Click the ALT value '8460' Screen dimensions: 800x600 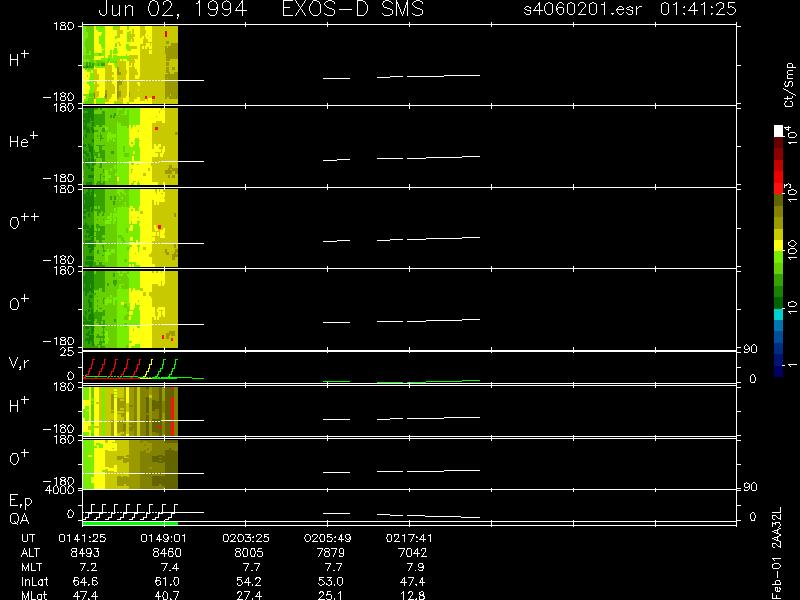coord(167,553)
